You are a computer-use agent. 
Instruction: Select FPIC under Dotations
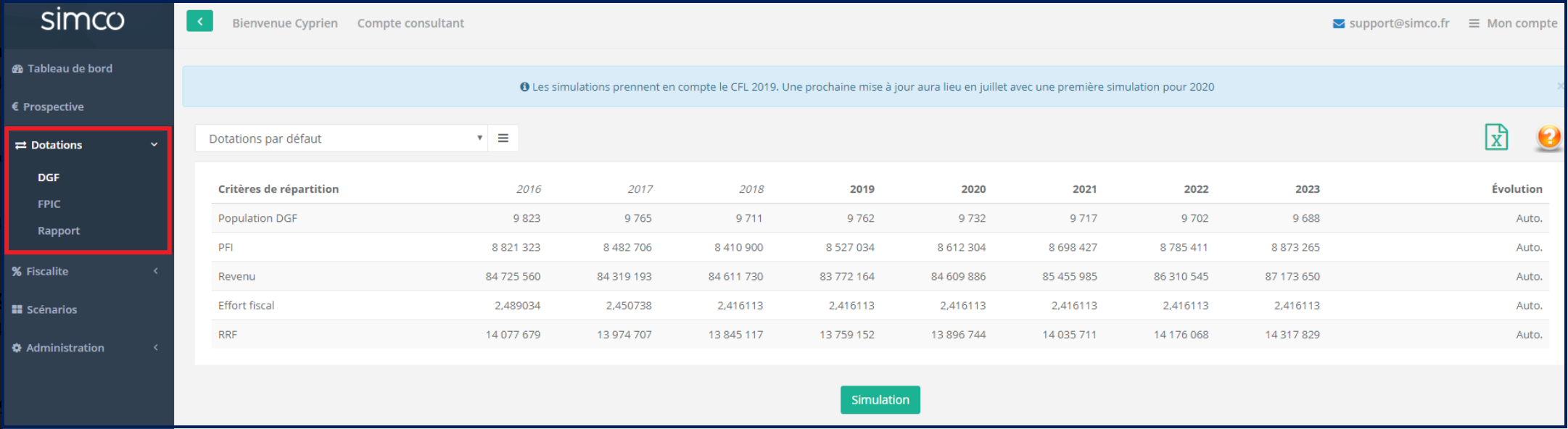pos(49,204)
